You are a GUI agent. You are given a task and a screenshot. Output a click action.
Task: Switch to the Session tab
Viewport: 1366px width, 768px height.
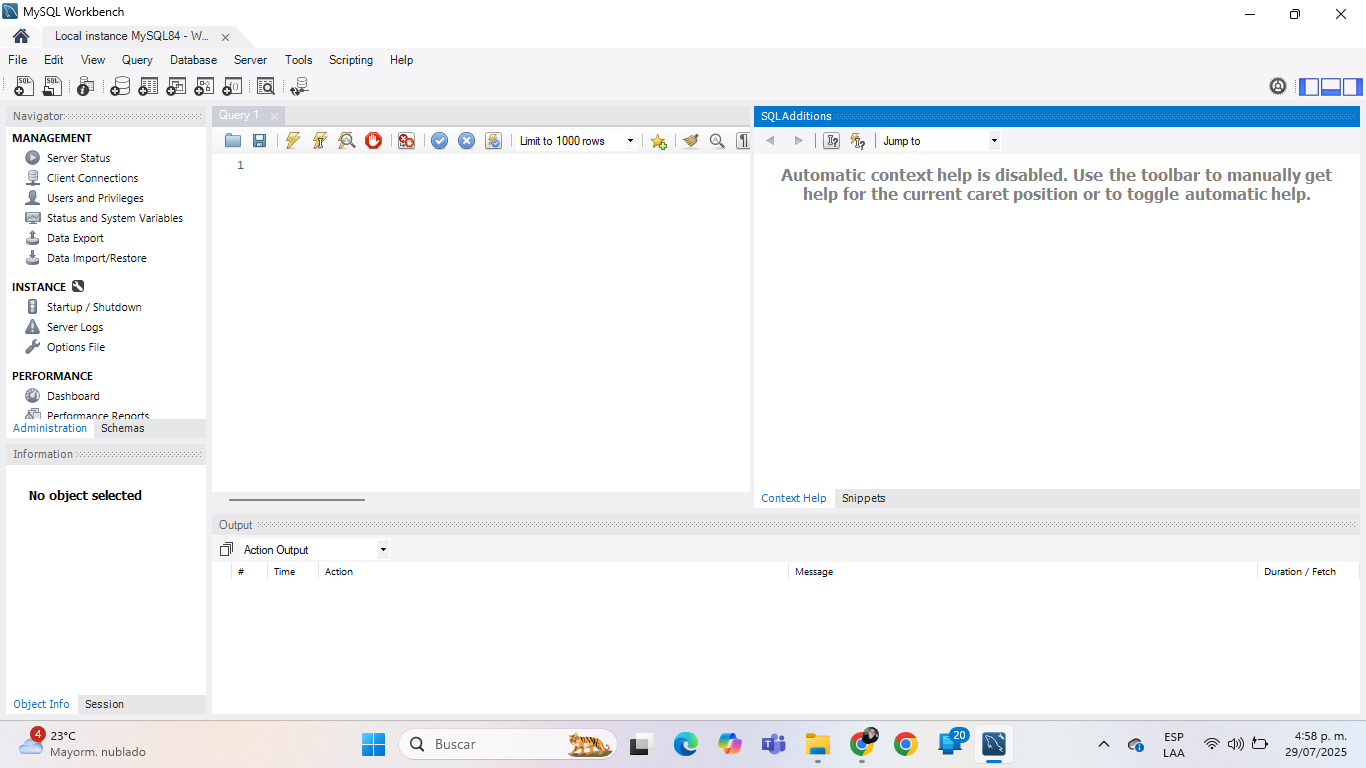coord(104,704)
